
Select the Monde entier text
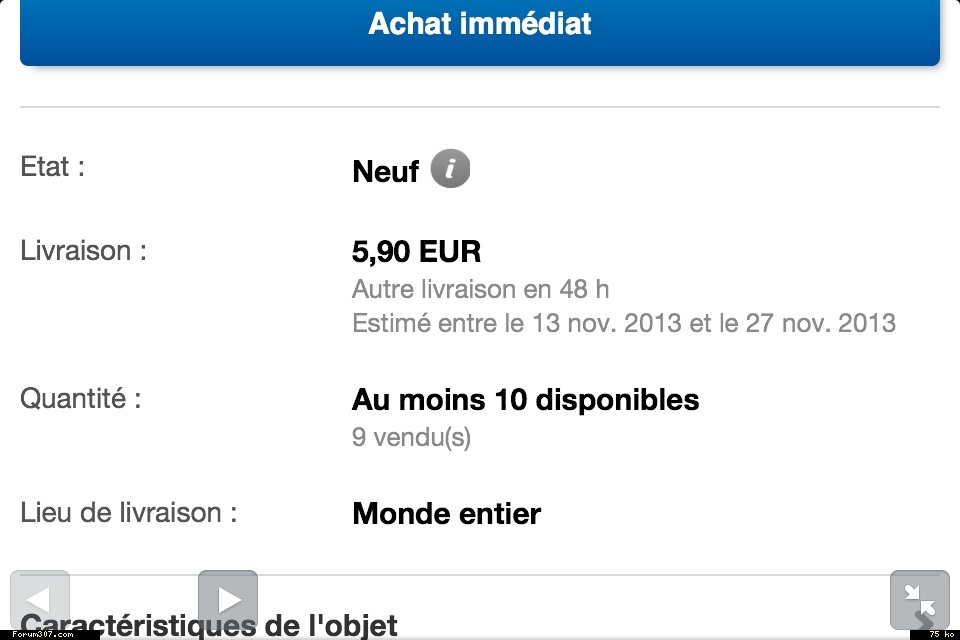(x=446, y=514)
